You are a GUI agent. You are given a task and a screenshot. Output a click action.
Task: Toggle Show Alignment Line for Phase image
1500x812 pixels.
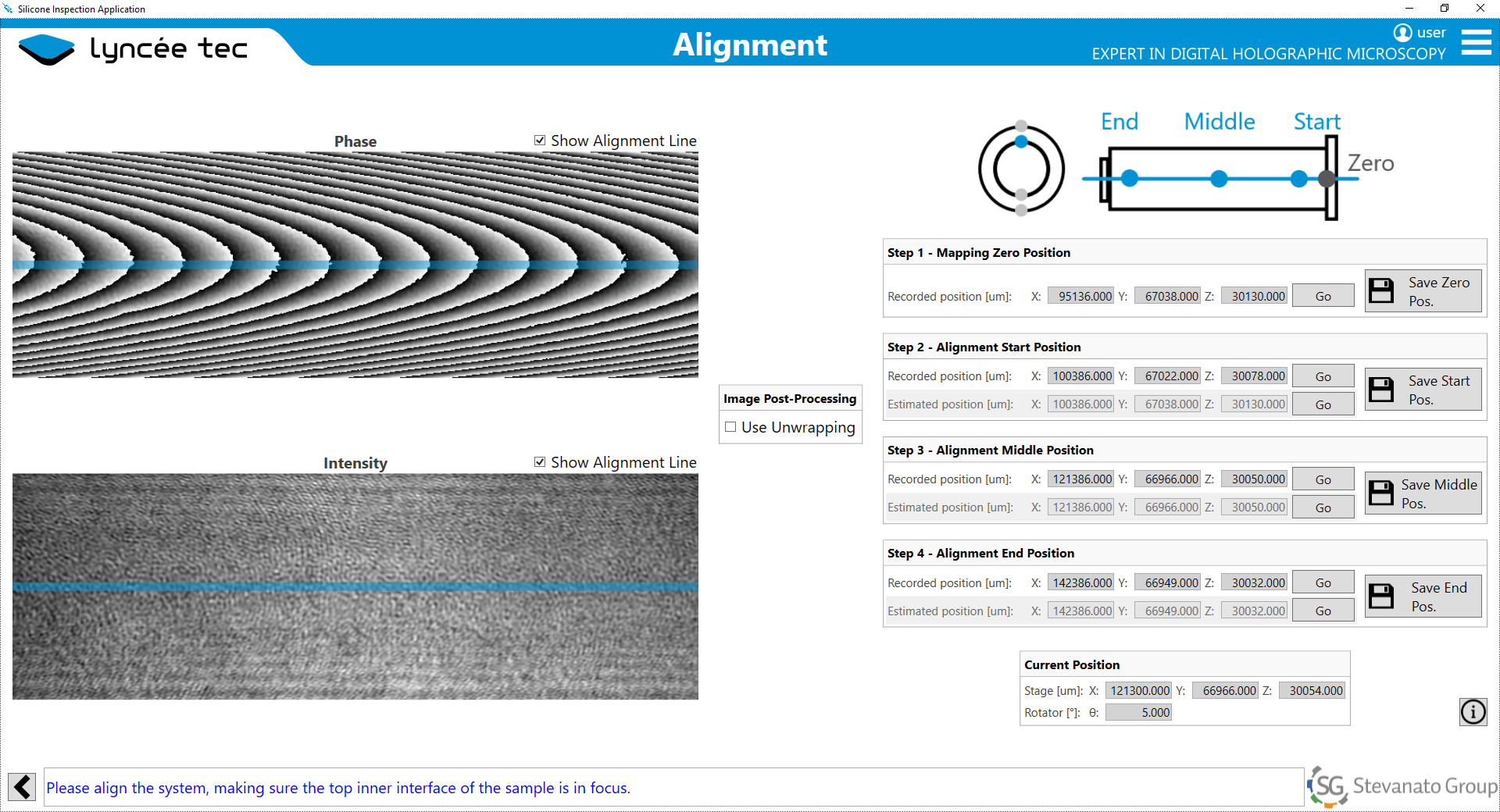click(x=540, y=141)
